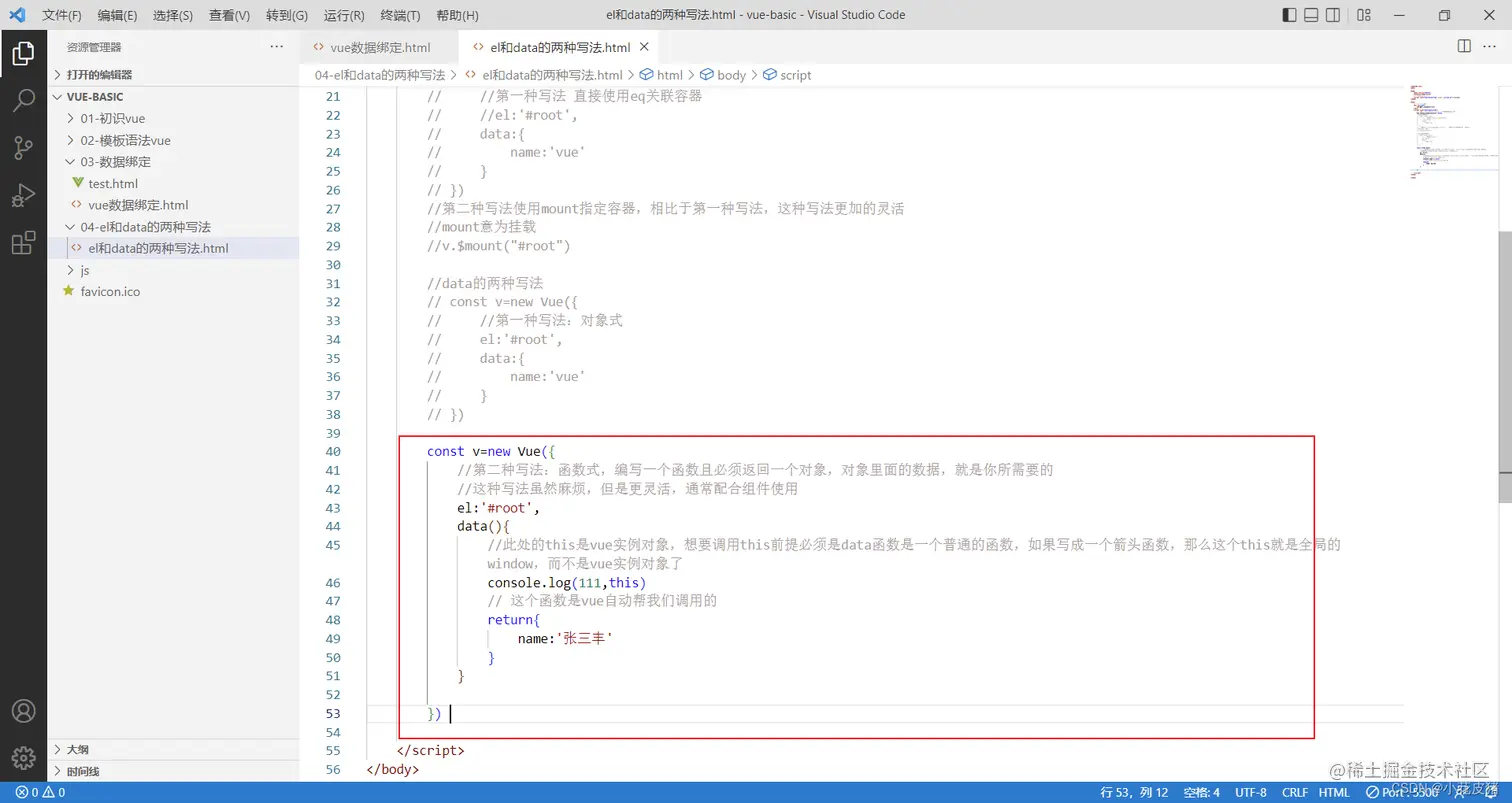Switch to the vue数据绑定.html tab

tap(379, 47)
